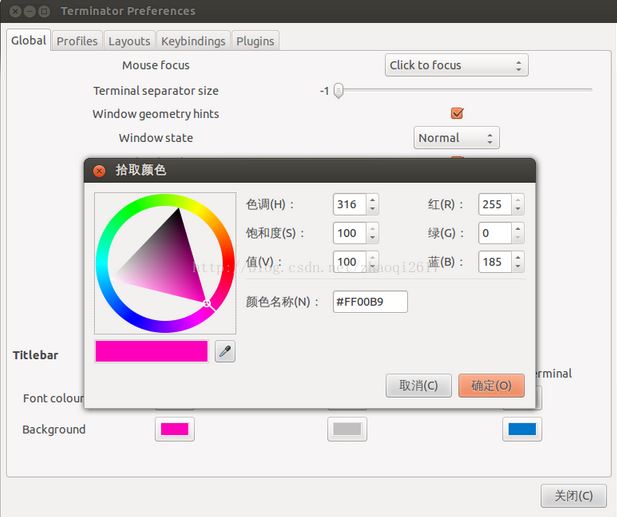Image resolution: width=617 pixels, height=517 pixels.
Task: Click the eyedropper color picker icon
Action: point(225,351)
